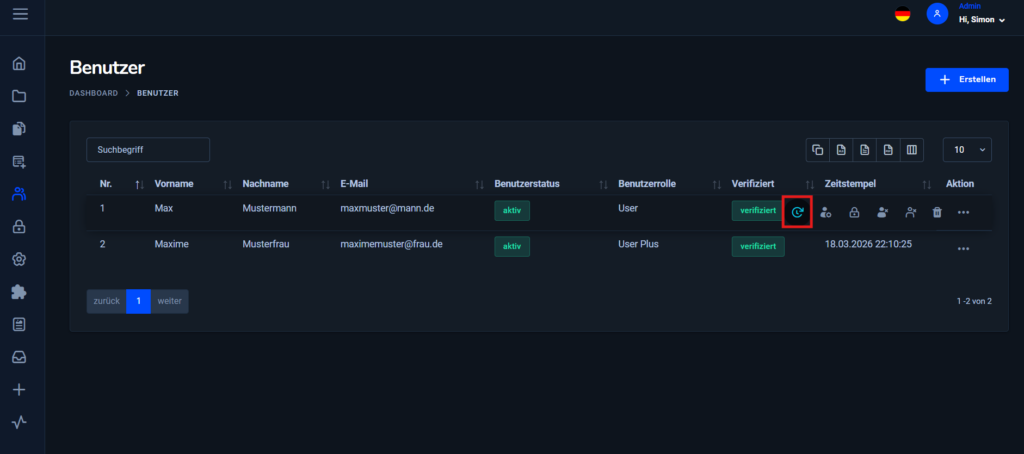Click the blue Erstellen button
This screenshot has height=454, width=1024.
967,80
